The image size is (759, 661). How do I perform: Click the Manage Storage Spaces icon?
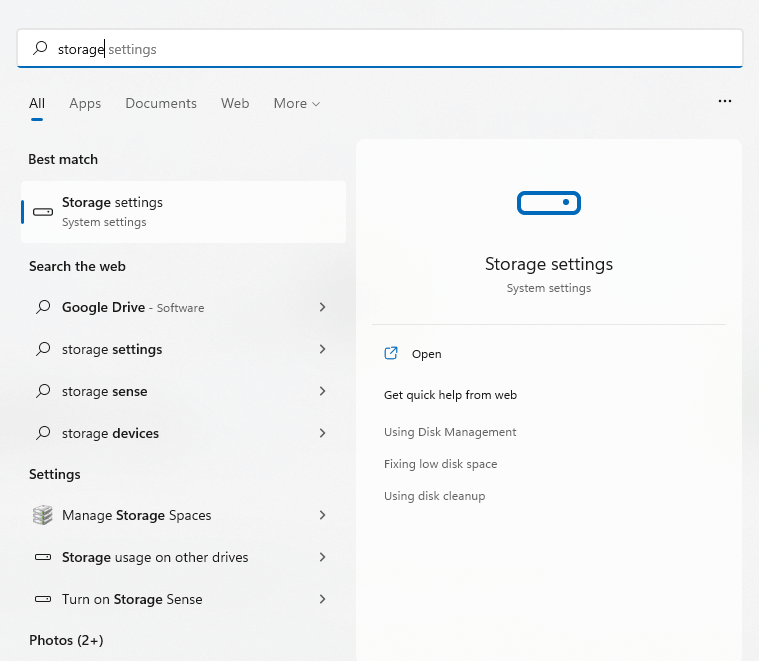(x=42, y=515)
